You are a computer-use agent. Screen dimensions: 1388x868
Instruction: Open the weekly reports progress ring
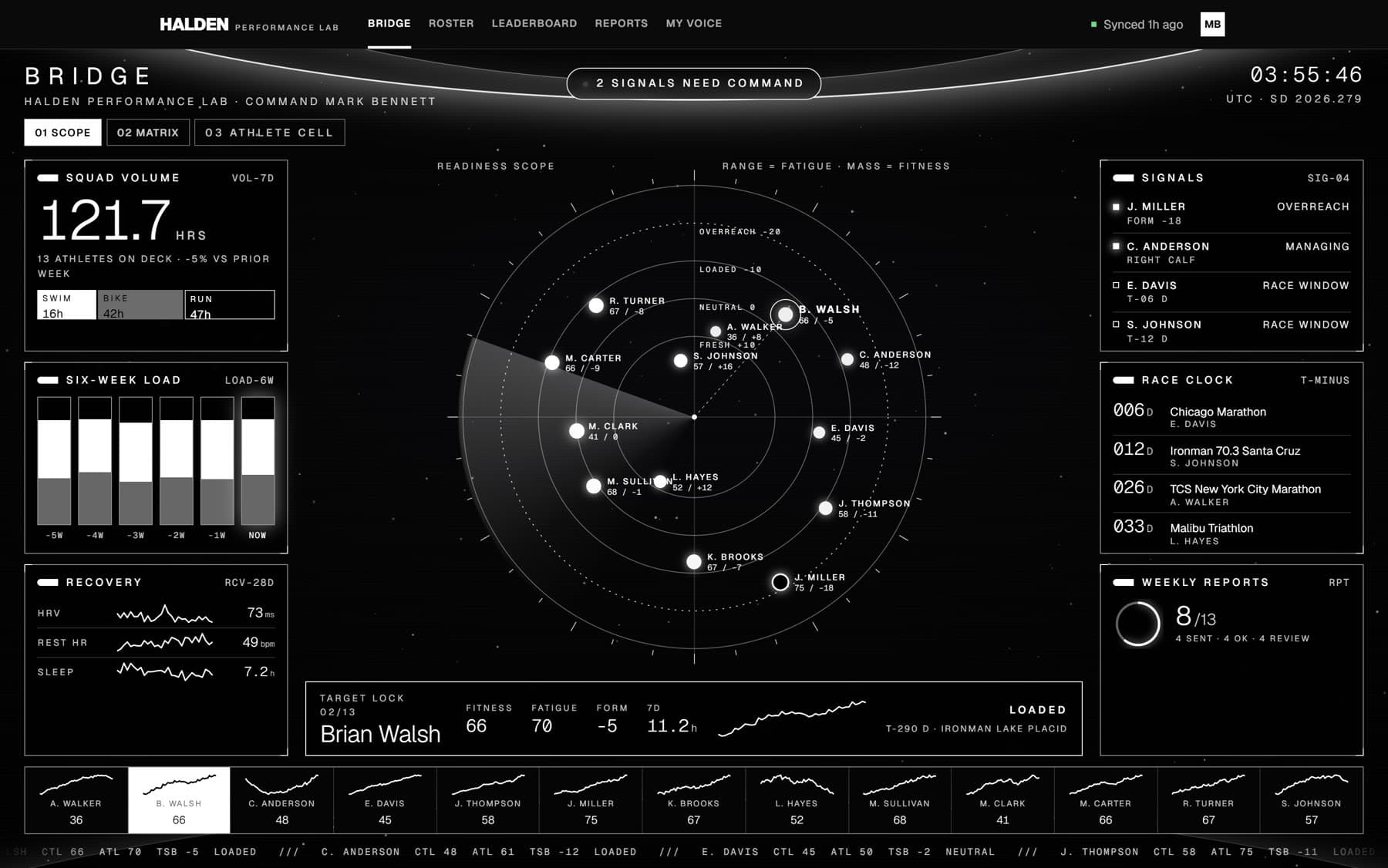click(x=1137, y=624)
